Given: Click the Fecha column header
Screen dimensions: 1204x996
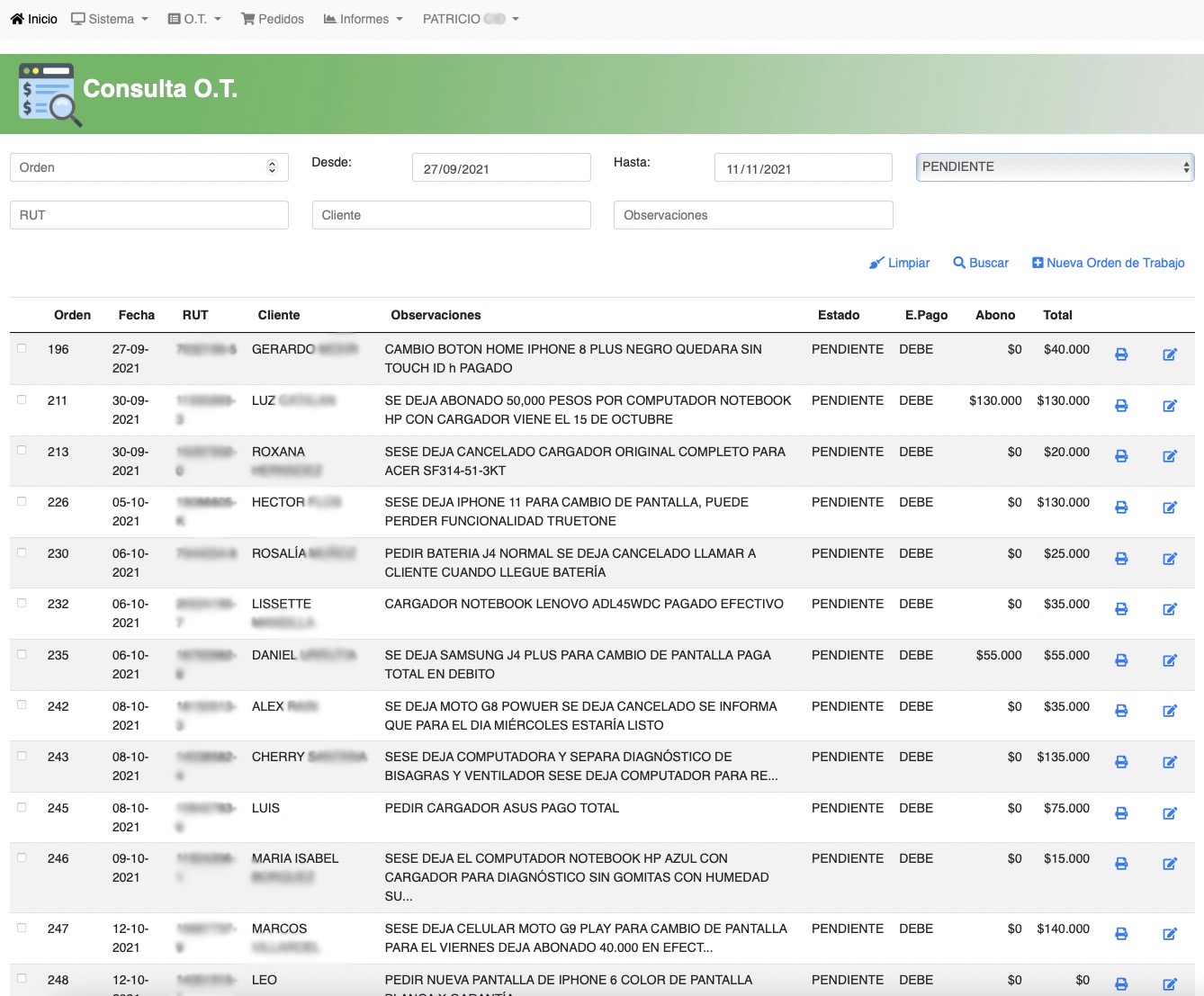Looking at the screenshot, I should coord(137,315).
